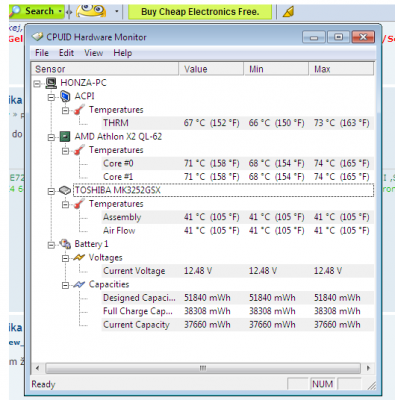This screenshot has width=395, height=400.
Task: Collapse the Battery 1 node
Action: pos(51,245)
